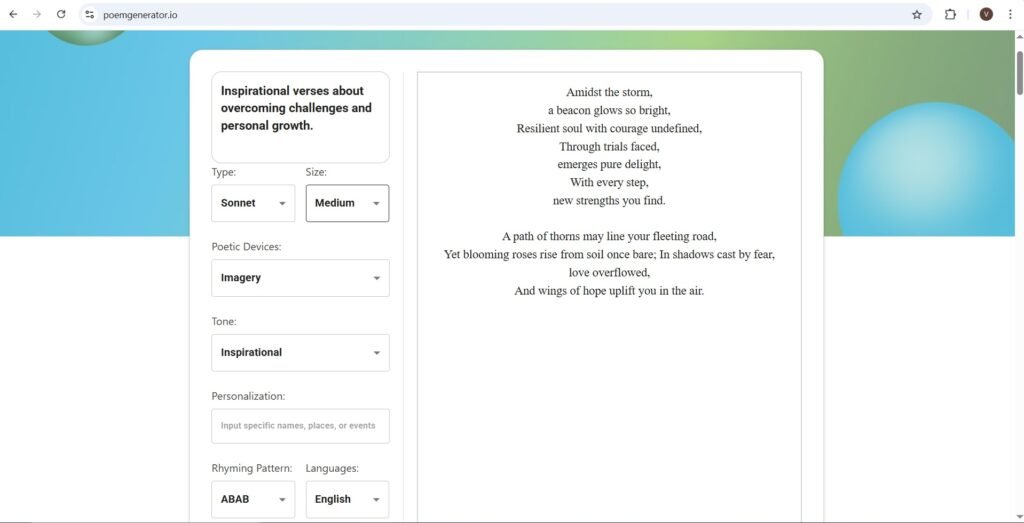This screenshot has width=1024, height=523.
Task: Reload the page with the refresh icon
Action: click(61, 14)
